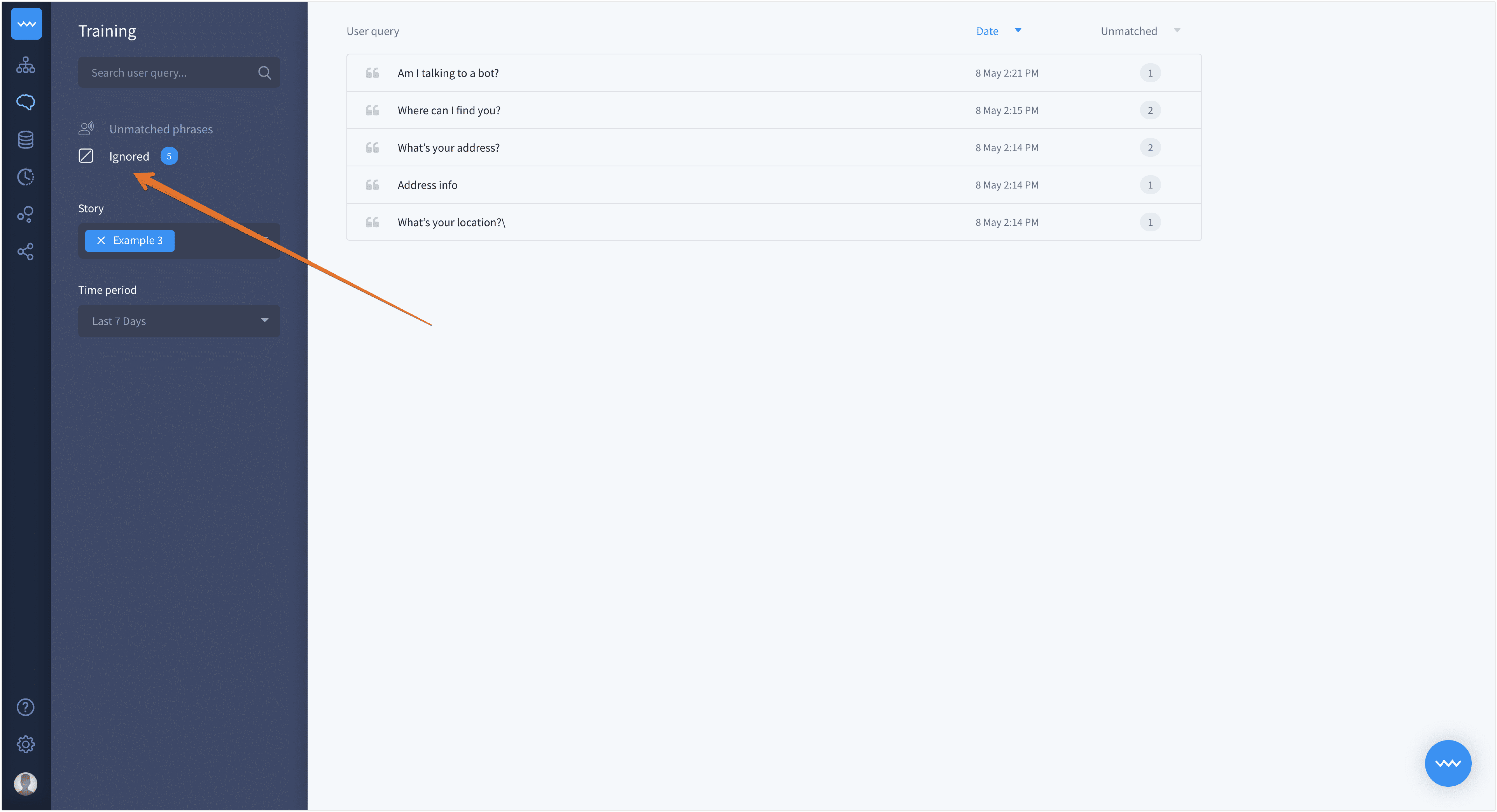Click the Ignored slashed-square icon
1497x812 pixels.
coord(86,156)
